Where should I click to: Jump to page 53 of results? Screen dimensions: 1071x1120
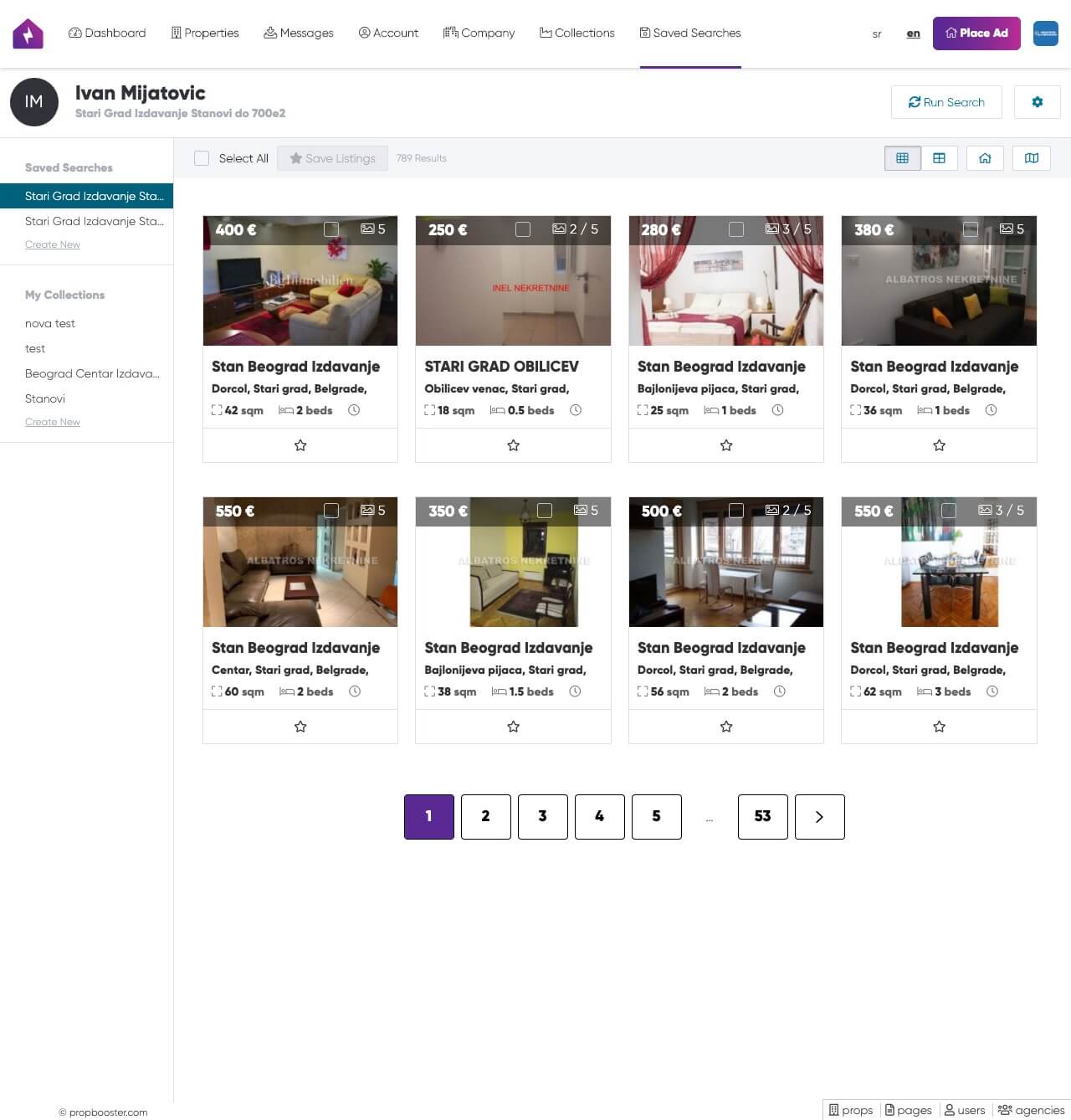(x=762, y=816)
